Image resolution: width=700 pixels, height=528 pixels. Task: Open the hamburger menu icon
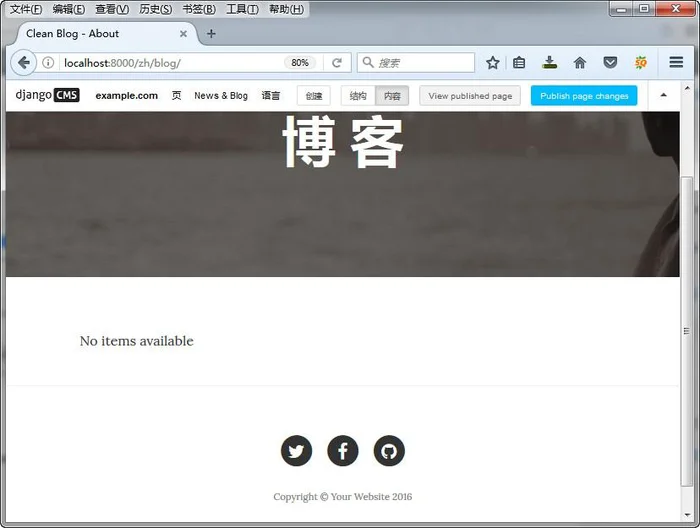click(x=676, y=62)
